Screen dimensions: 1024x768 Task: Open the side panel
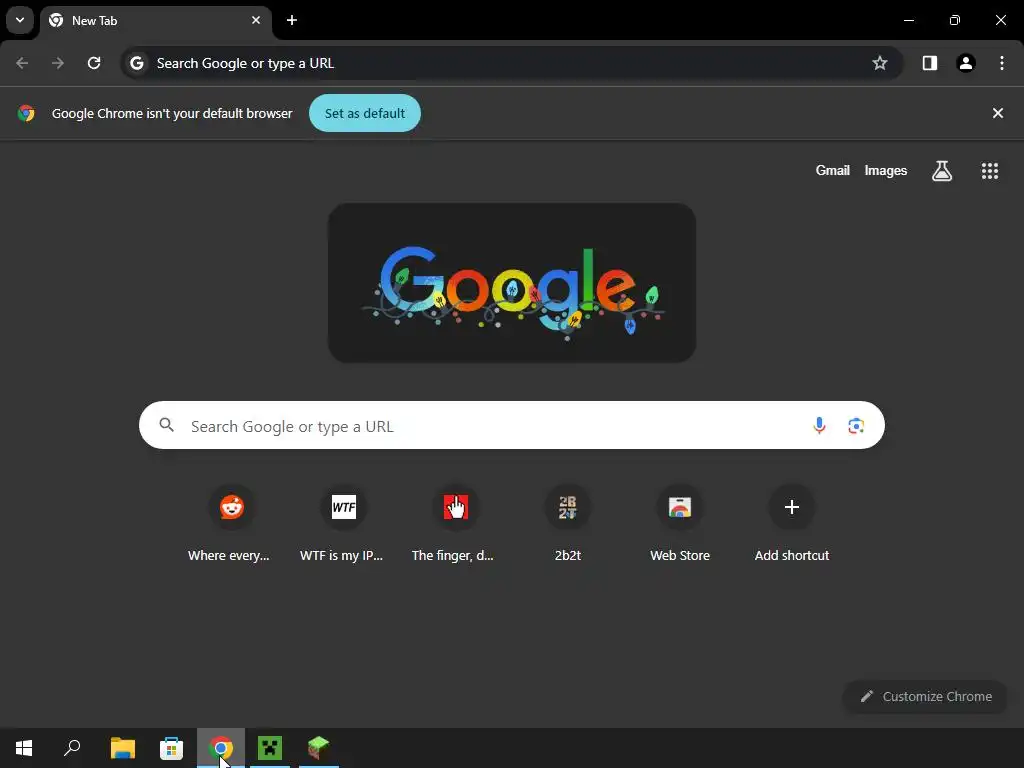point(929,63)
